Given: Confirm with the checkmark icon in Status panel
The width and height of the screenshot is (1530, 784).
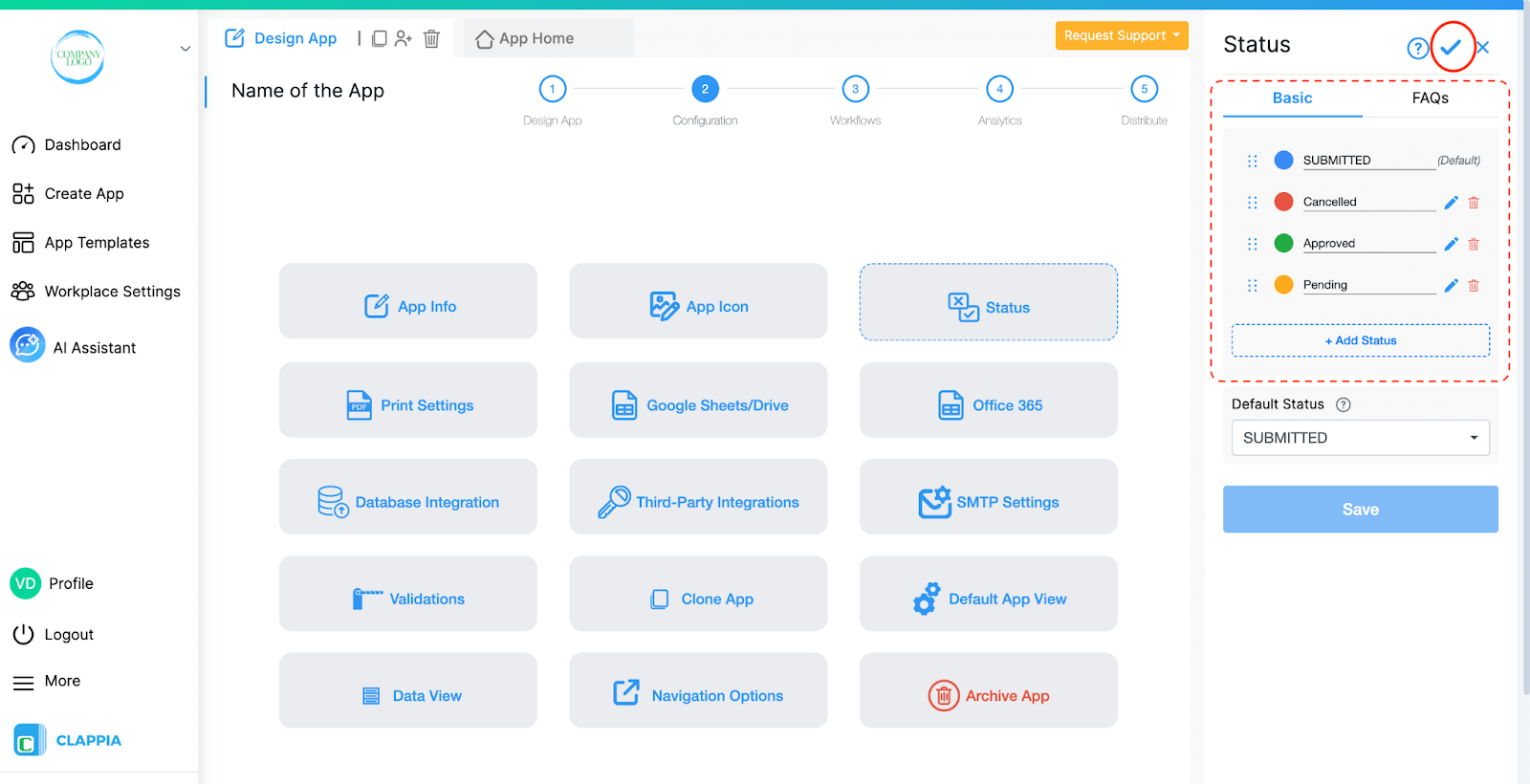Looking at the screenshot, I should [x=1452, y=47].
